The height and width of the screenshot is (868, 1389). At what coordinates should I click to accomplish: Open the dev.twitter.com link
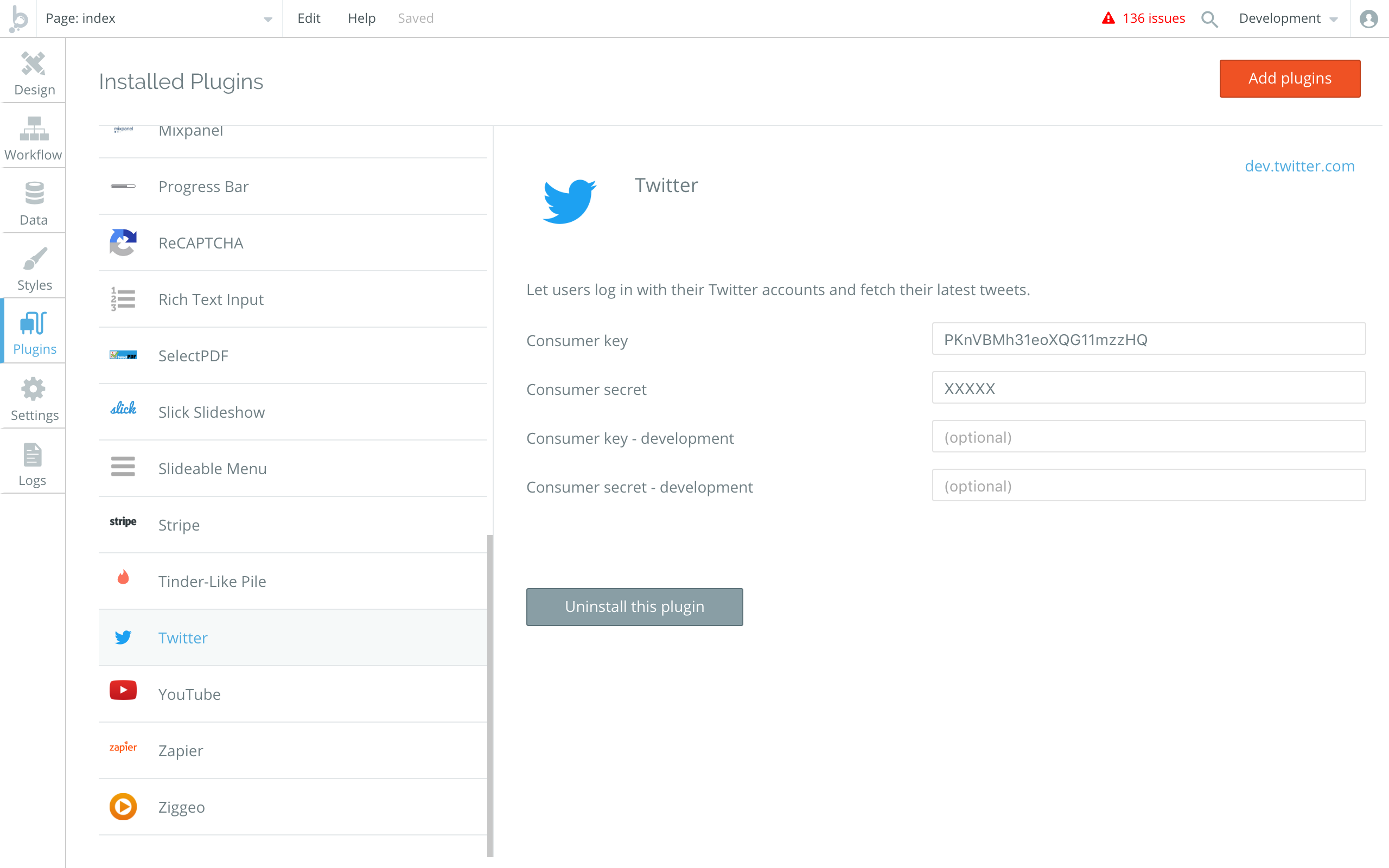(x=1299, y=166)
